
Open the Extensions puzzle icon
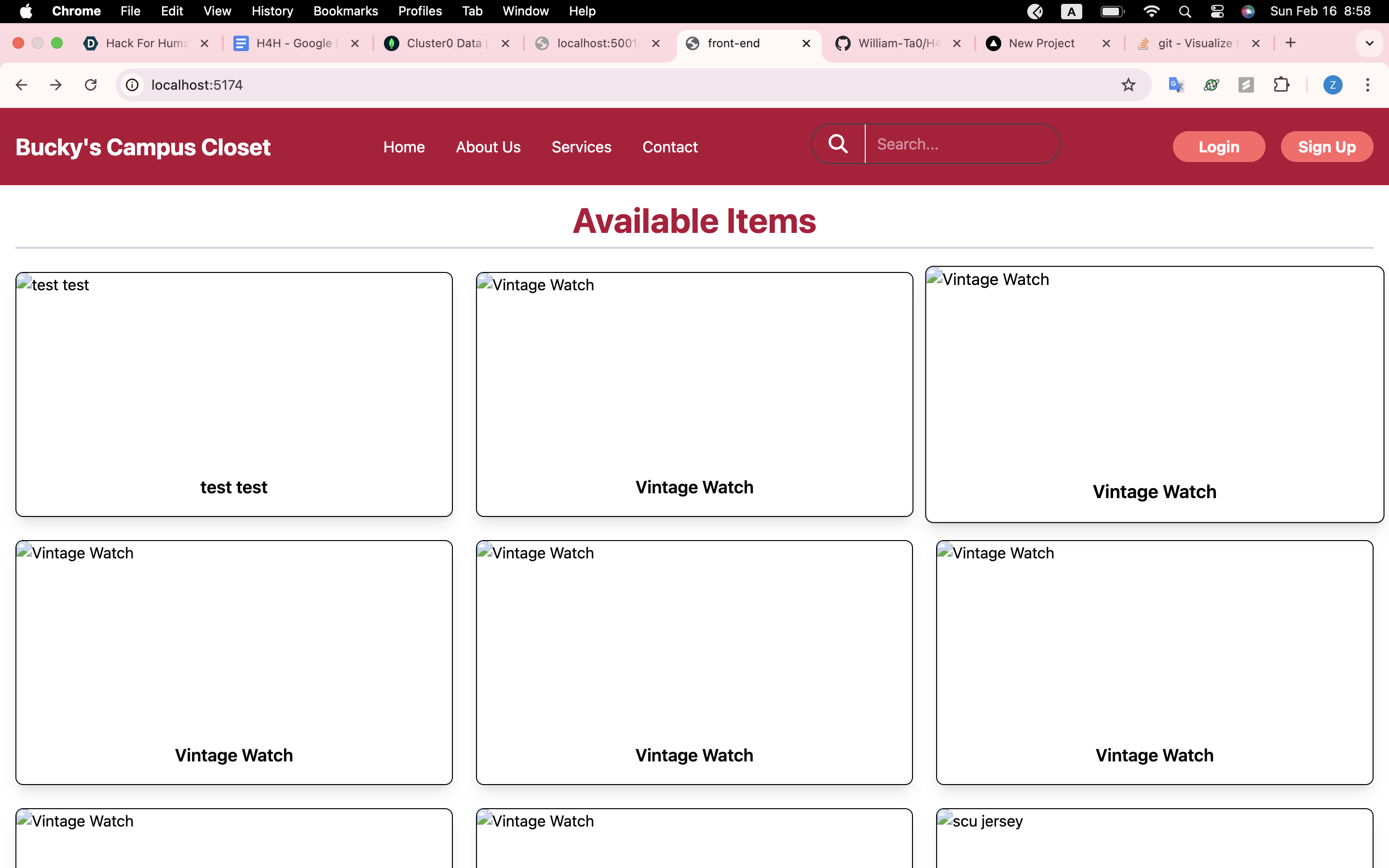pyautogui.click(x=1281, y=85)
